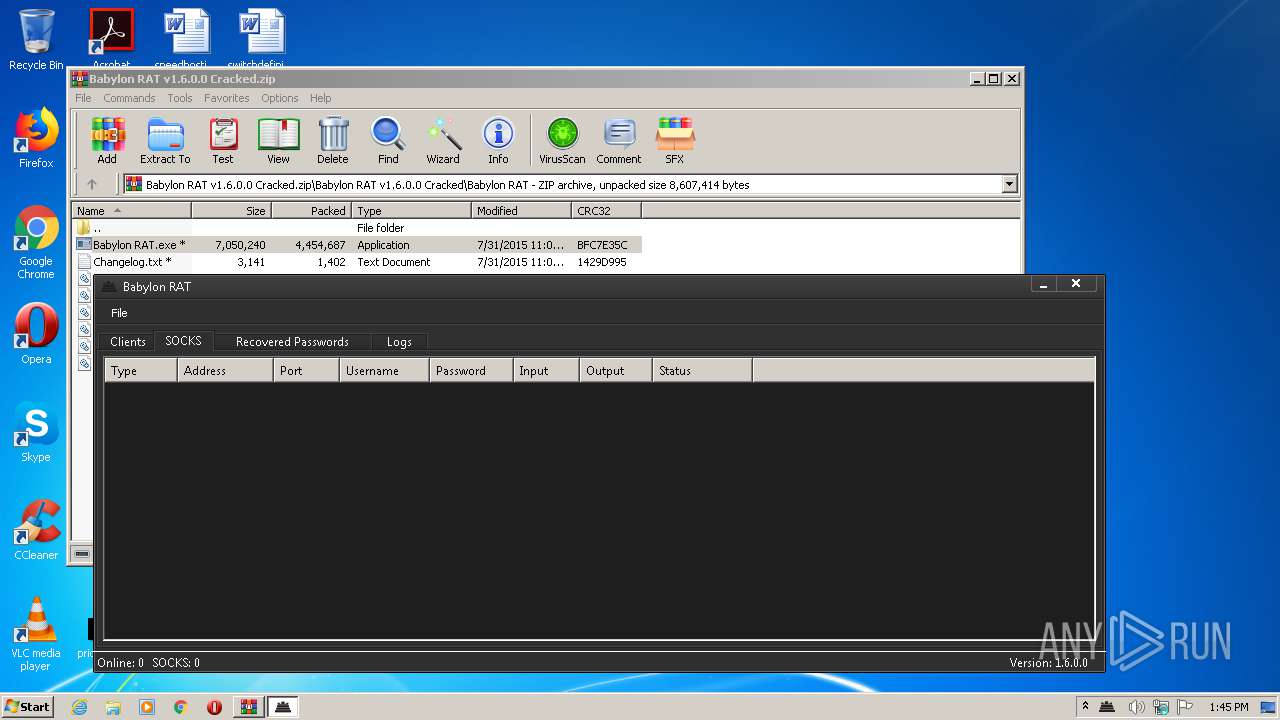Switch to the Logs tab
The height and width of the screenshot is (720, 1280).
(399, 341)
